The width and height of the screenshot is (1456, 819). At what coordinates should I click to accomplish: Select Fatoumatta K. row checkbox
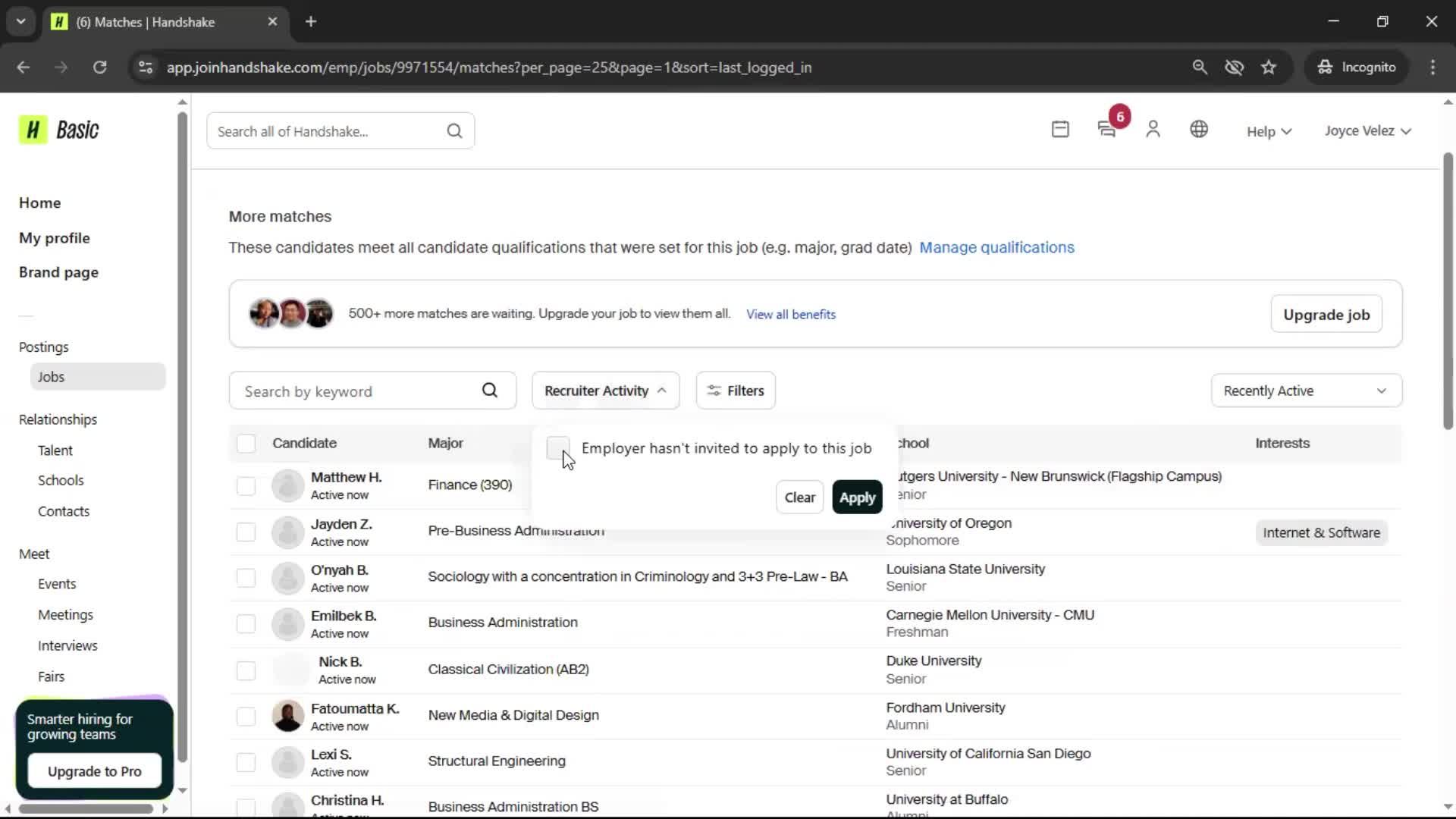(x=246, y=717)
